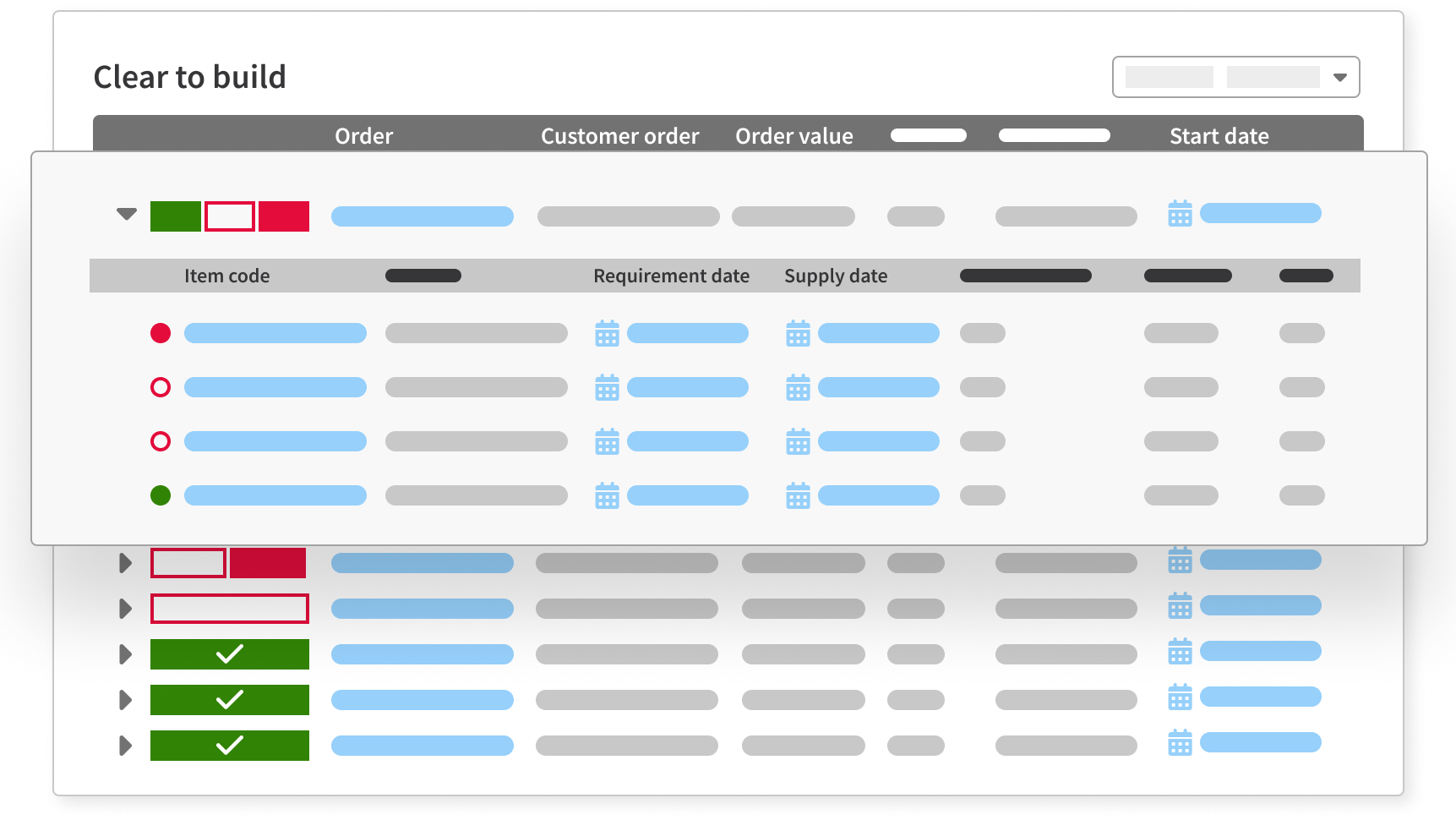Viewport: 1456px width, 820px height.
Task: Open the expanded order's blue Order link
Action: [422, 216]
